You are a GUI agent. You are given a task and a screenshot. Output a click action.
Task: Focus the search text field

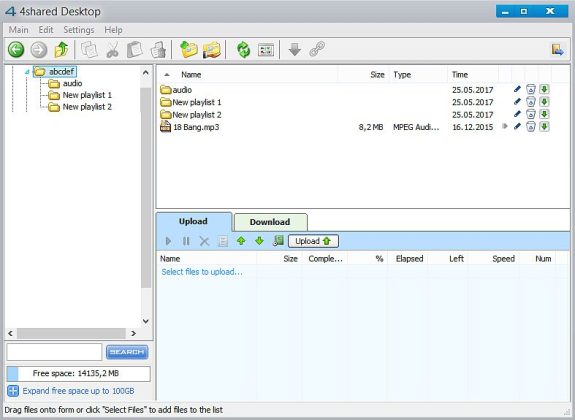54,352
